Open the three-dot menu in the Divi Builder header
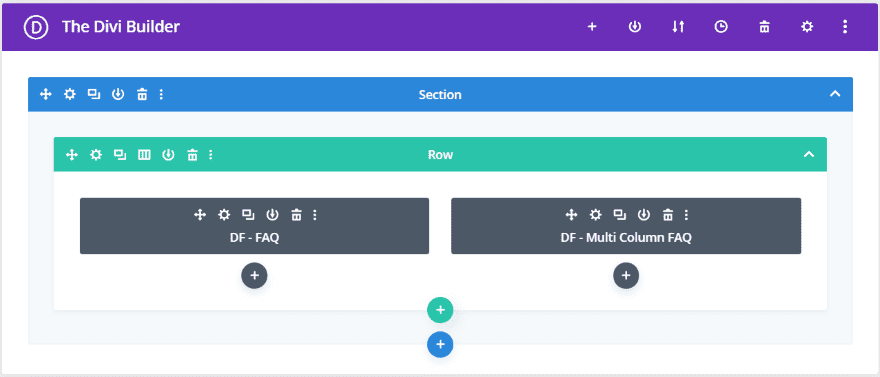This screenshot has height=377, width=880. [x=845, y=27]
